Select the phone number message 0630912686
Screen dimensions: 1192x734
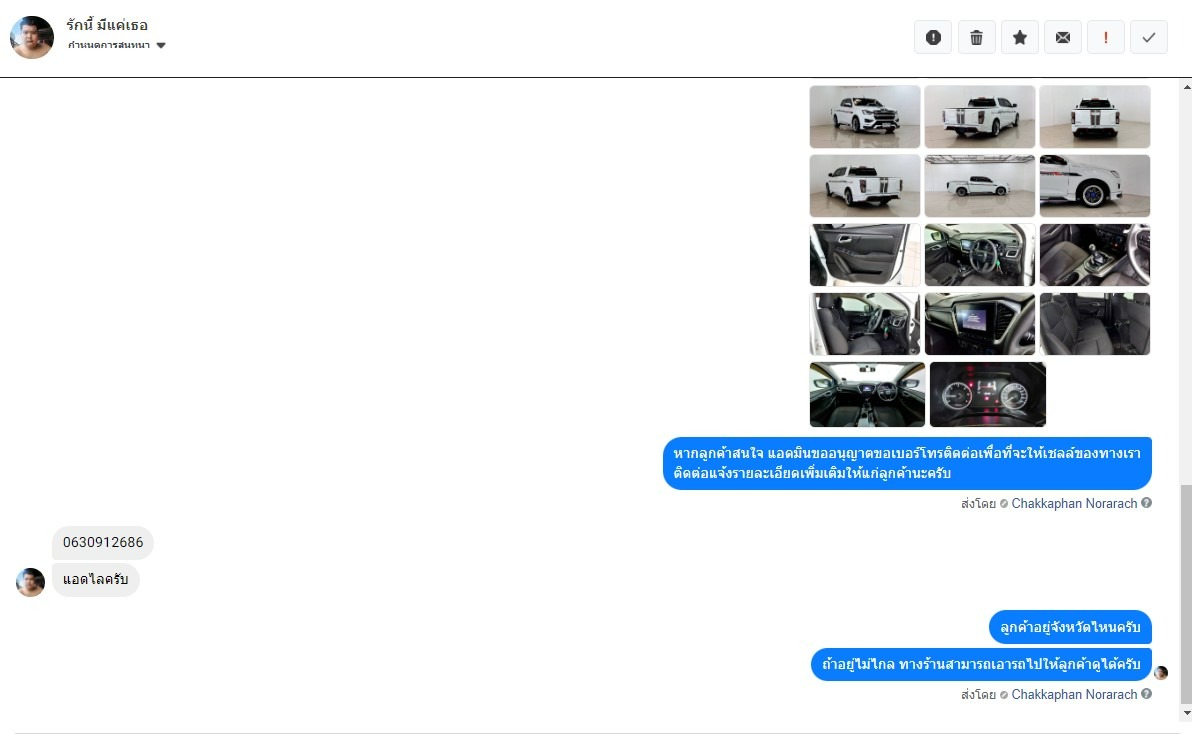click(x=103, y=543)
